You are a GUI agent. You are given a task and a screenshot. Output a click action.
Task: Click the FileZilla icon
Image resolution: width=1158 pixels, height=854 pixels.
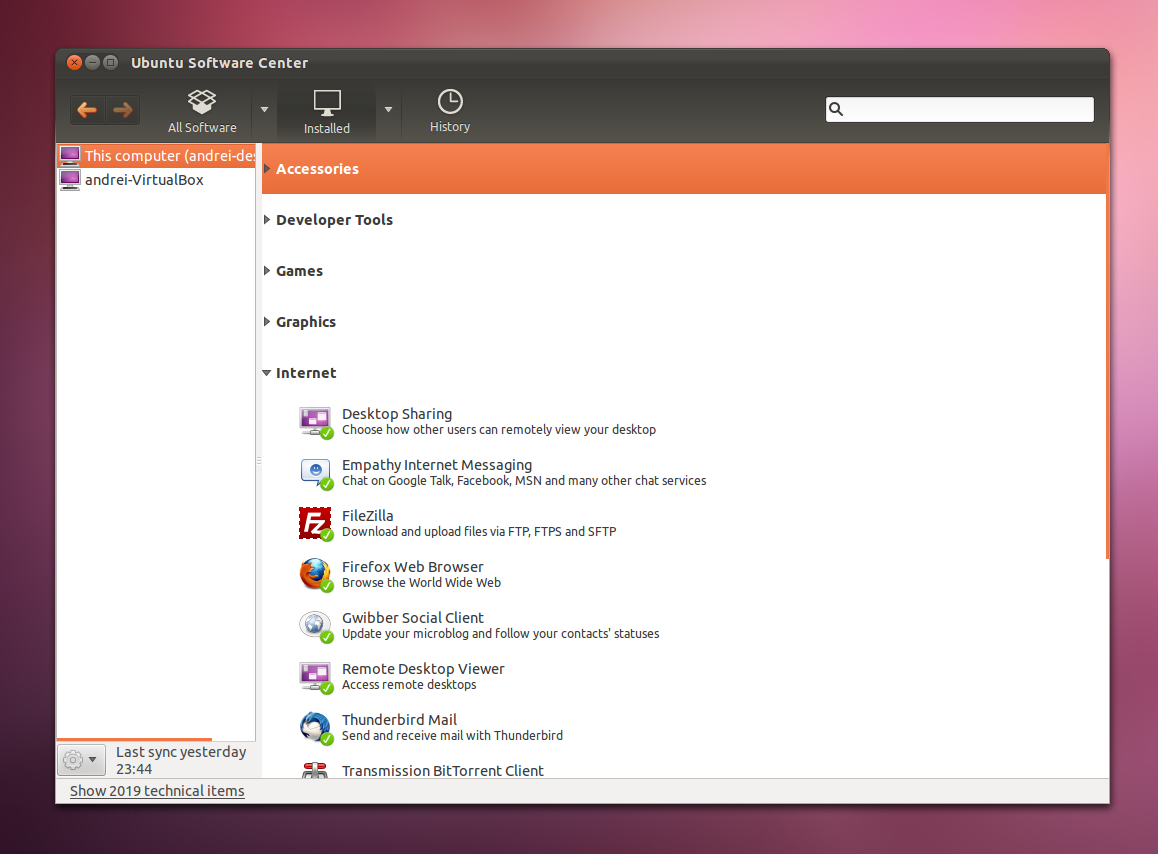pyautogui.click(x=316, y=524)
